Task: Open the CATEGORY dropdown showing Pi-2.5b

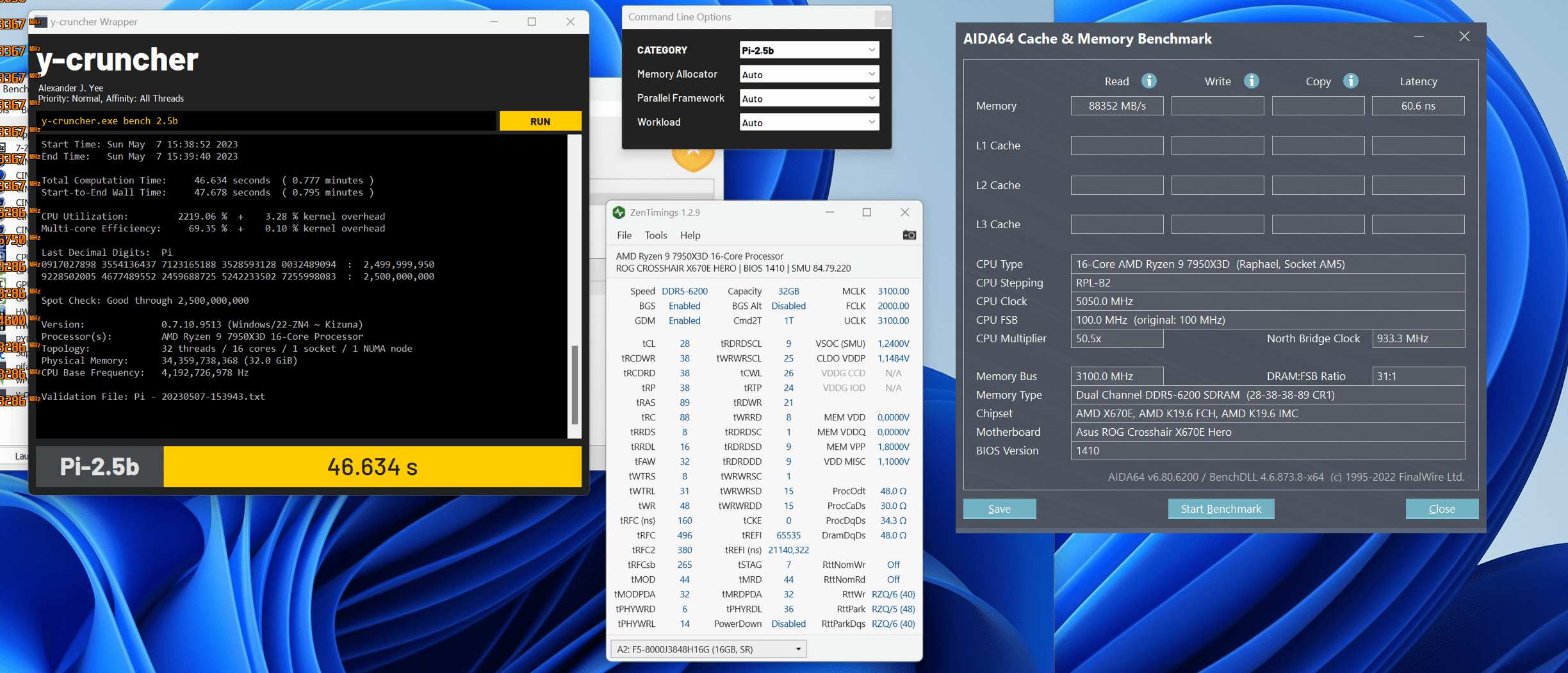Action: pos(809,50)
